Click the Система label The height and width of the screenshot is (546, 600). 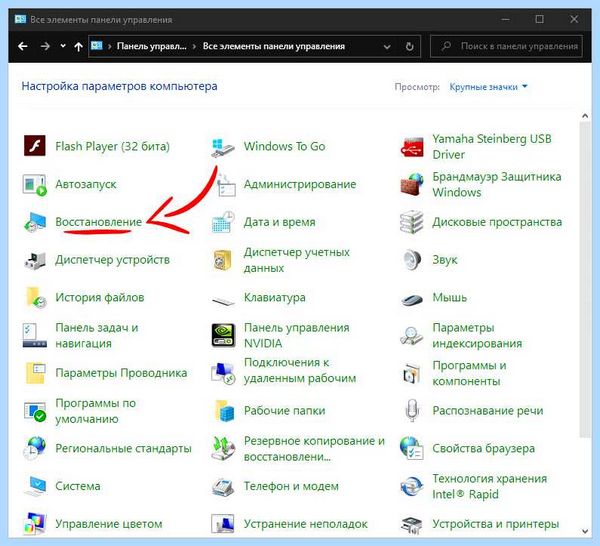[x=78, y=486]
